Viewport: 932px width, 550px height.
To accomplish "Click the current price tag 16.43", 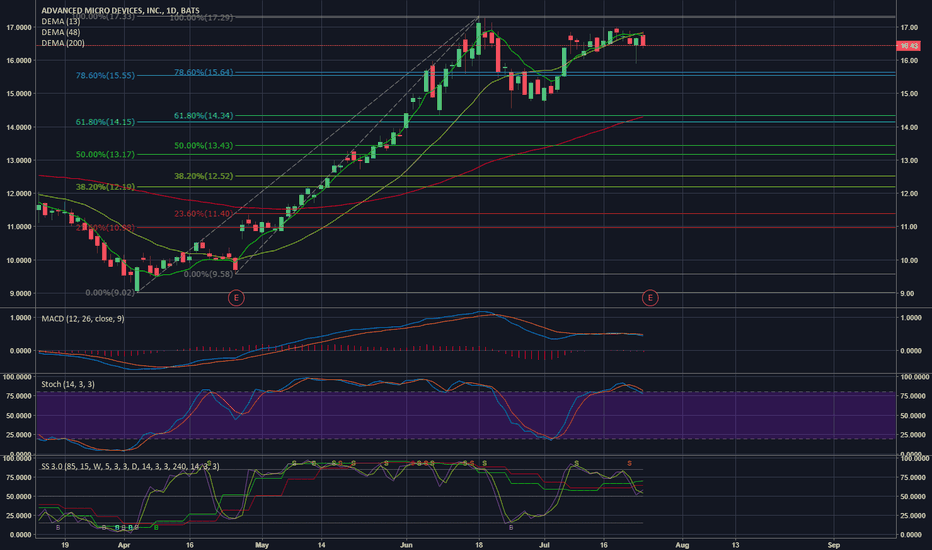I will pyautogui.click(x=908, y=46).
